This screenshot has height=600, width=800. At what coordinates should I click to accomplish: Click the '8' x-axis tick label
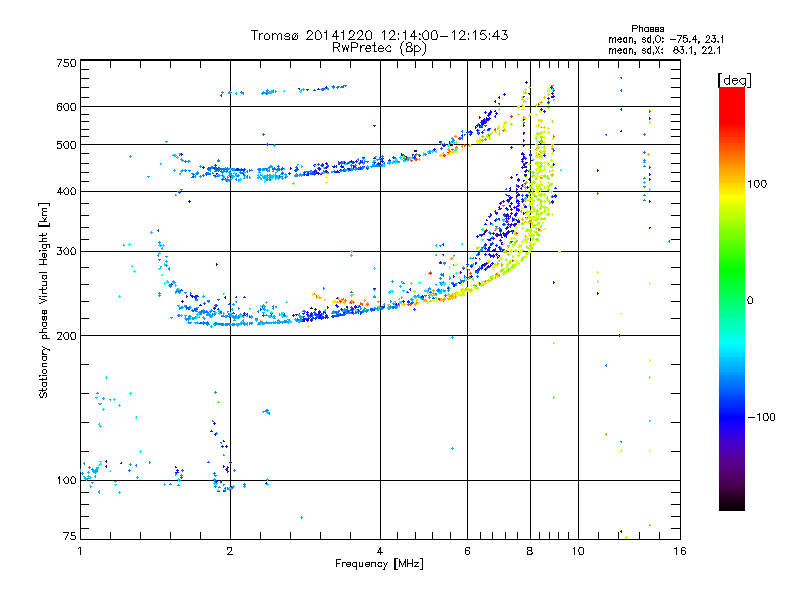(x=530, y=551)
